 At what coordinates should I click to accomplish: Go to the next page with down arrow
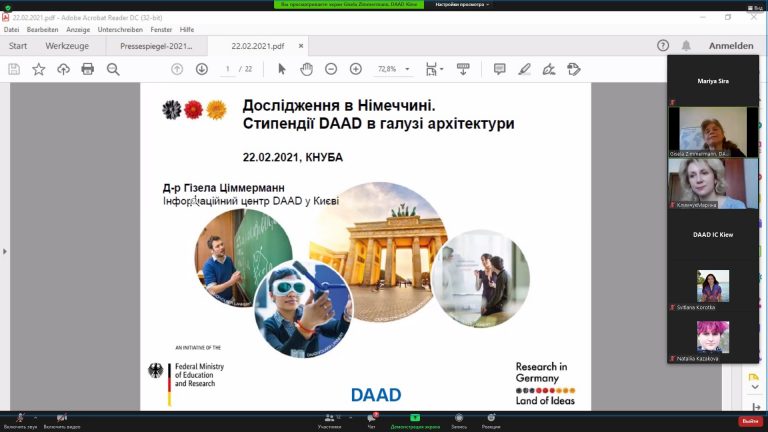pyautogui.click(x=202, y=69)
